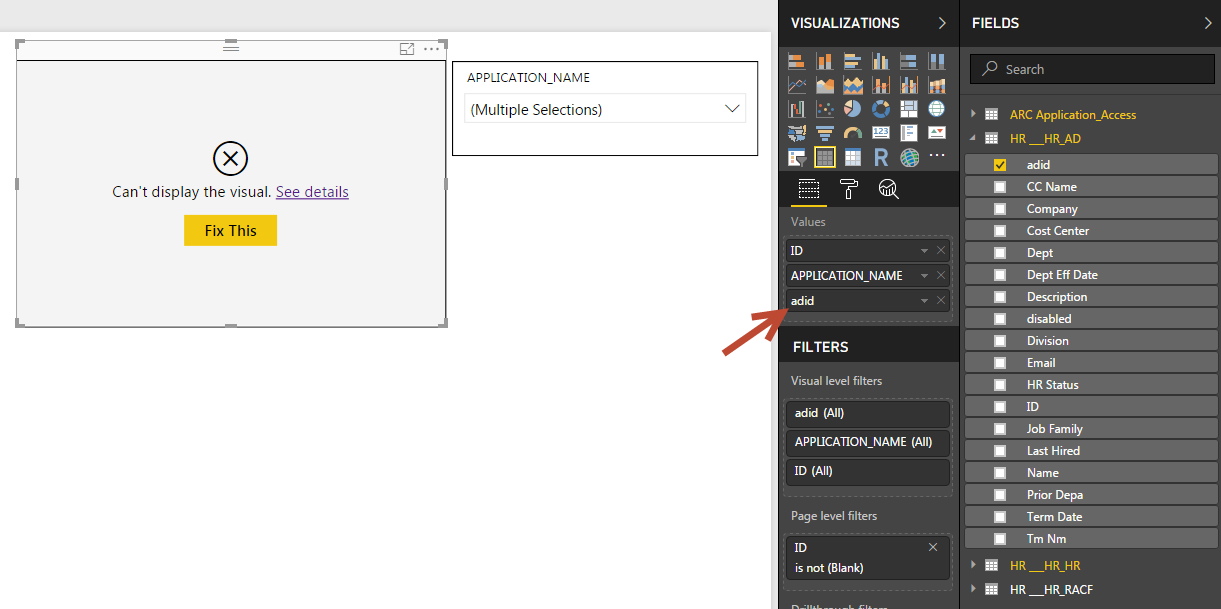Screen dimensions: 1221x609
Task: Expand the HR __HR_RACF table
Action: (973, 589)
